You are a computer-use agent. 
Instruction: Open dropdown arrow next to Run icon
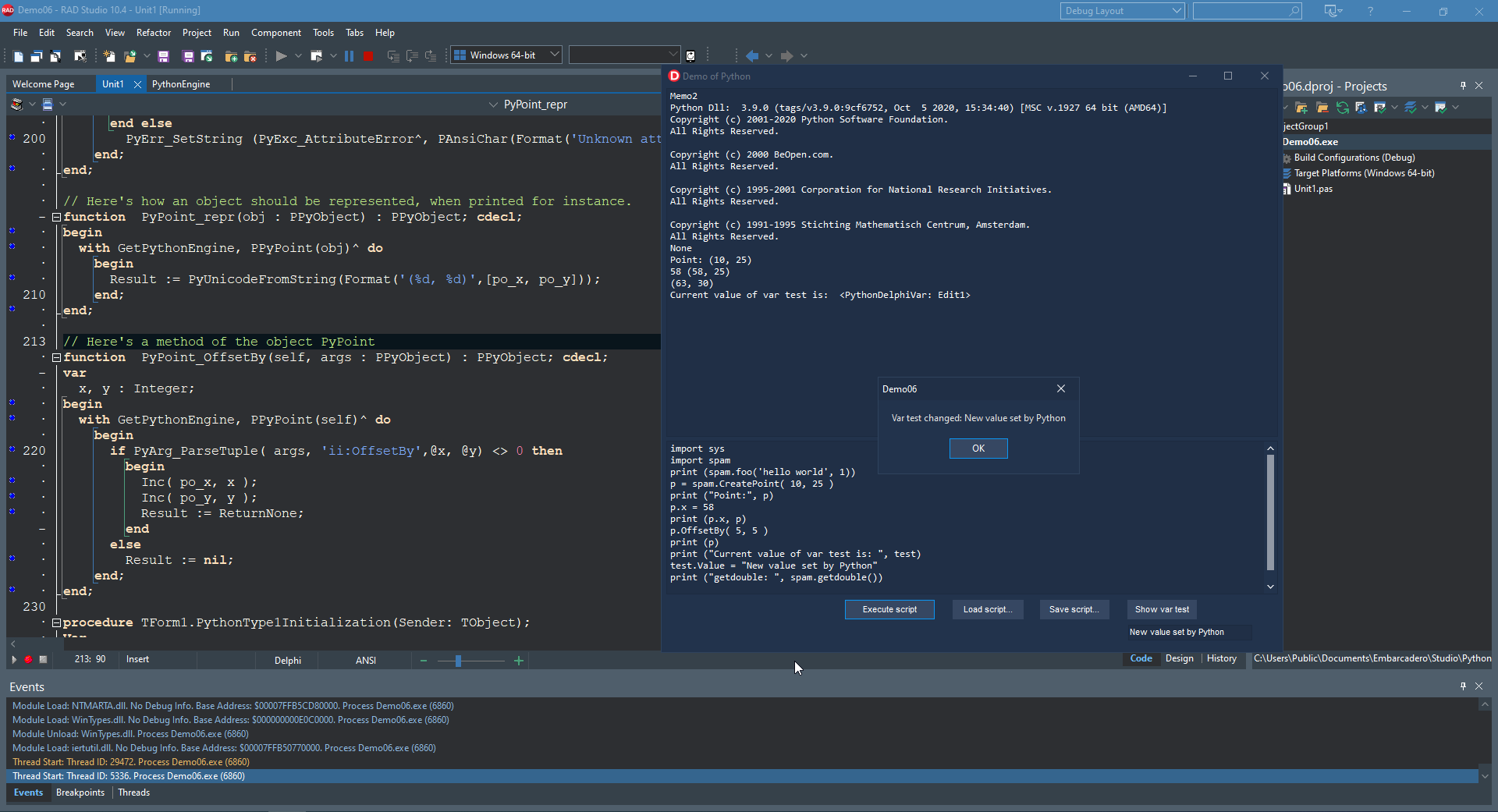pyautogui.click(x=298, y=56)
